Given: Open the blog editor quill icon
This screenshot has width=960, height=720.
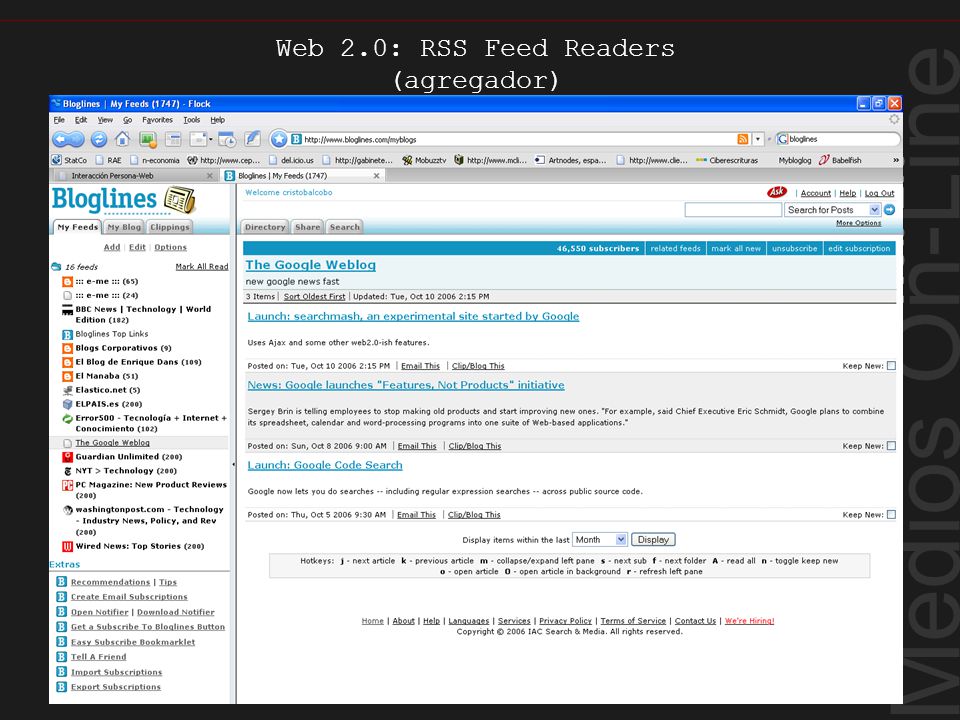Looking at the screenshot, I should coord(252,139).
